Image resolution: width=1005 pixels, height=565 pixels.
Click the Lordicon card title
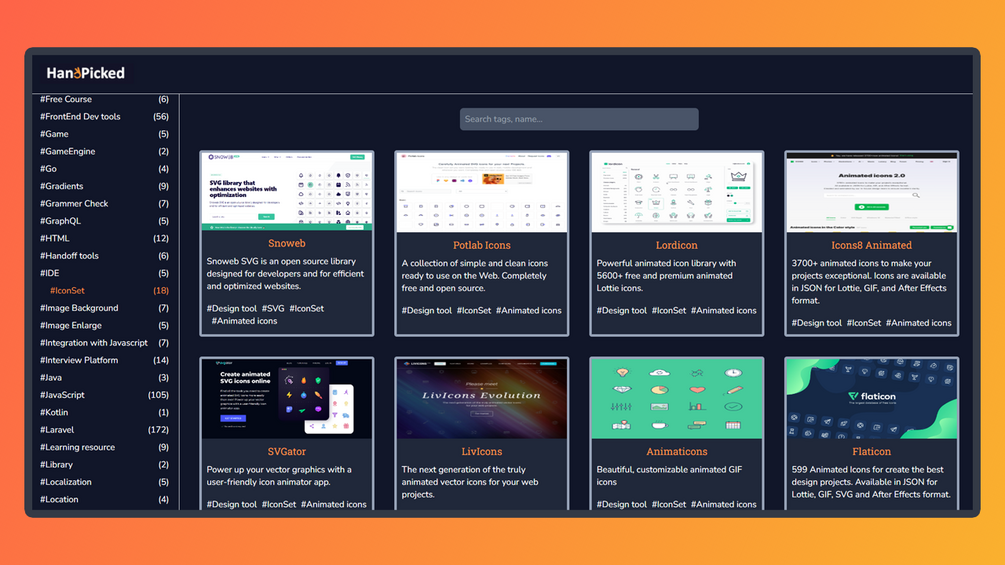(x=676, y=245)
